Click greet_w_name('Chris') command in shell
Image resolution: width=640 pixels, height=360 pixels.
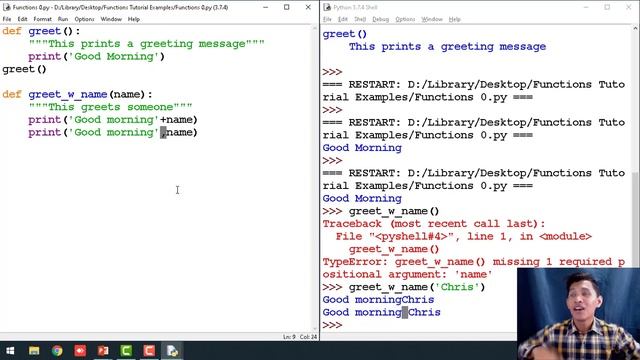pyautogui.click(x=417, y=287)
